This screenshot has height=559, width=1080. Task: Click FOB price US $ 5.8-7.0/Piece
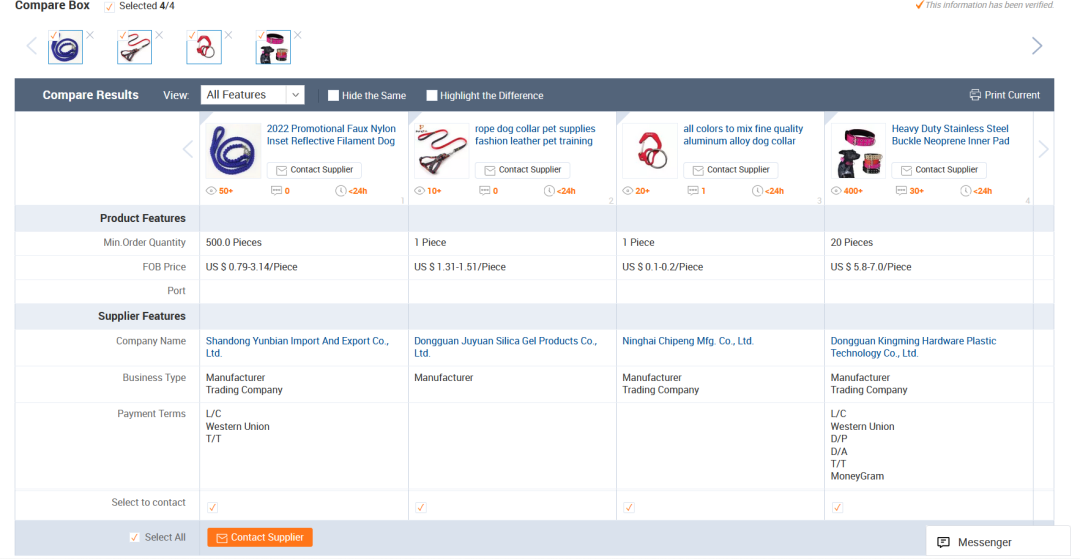[871, 267]
